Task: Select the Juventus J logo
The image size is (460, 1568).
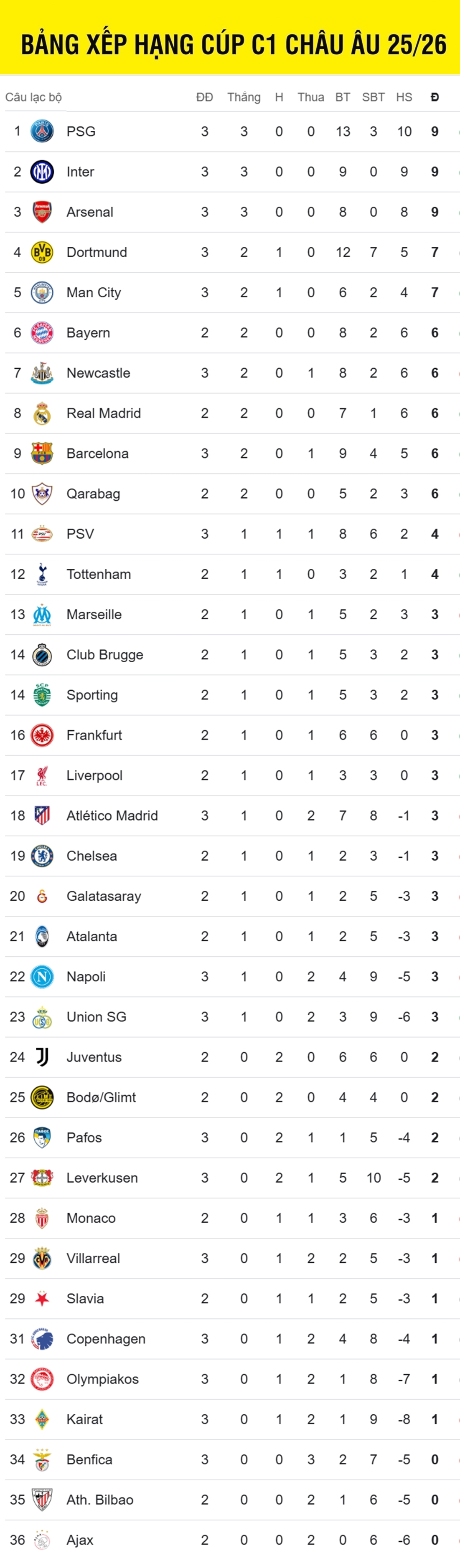Action: pyautogui.click(x=42, y=1057)
